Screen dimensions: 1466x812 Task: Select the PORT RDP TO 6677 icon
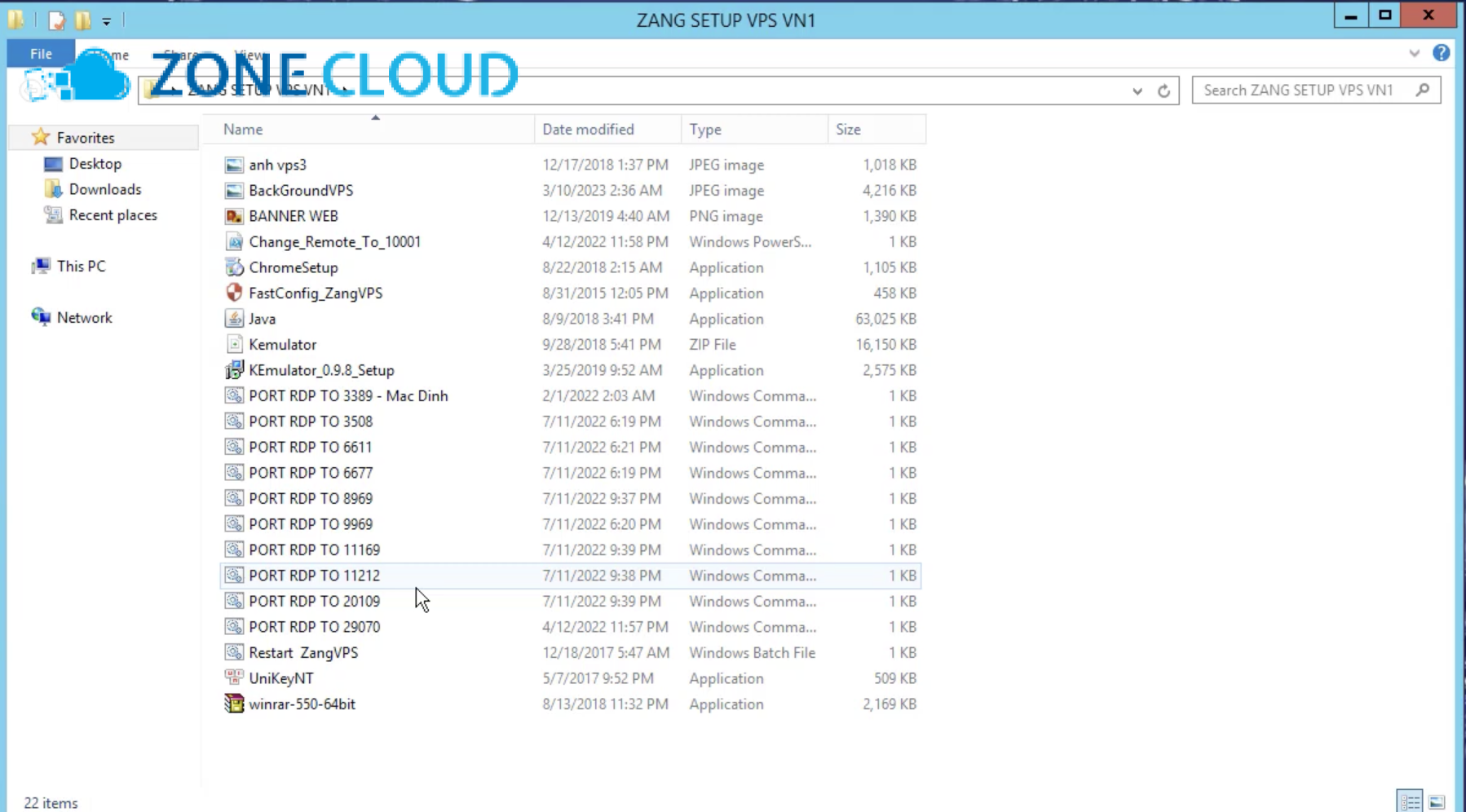click(234, 473)
